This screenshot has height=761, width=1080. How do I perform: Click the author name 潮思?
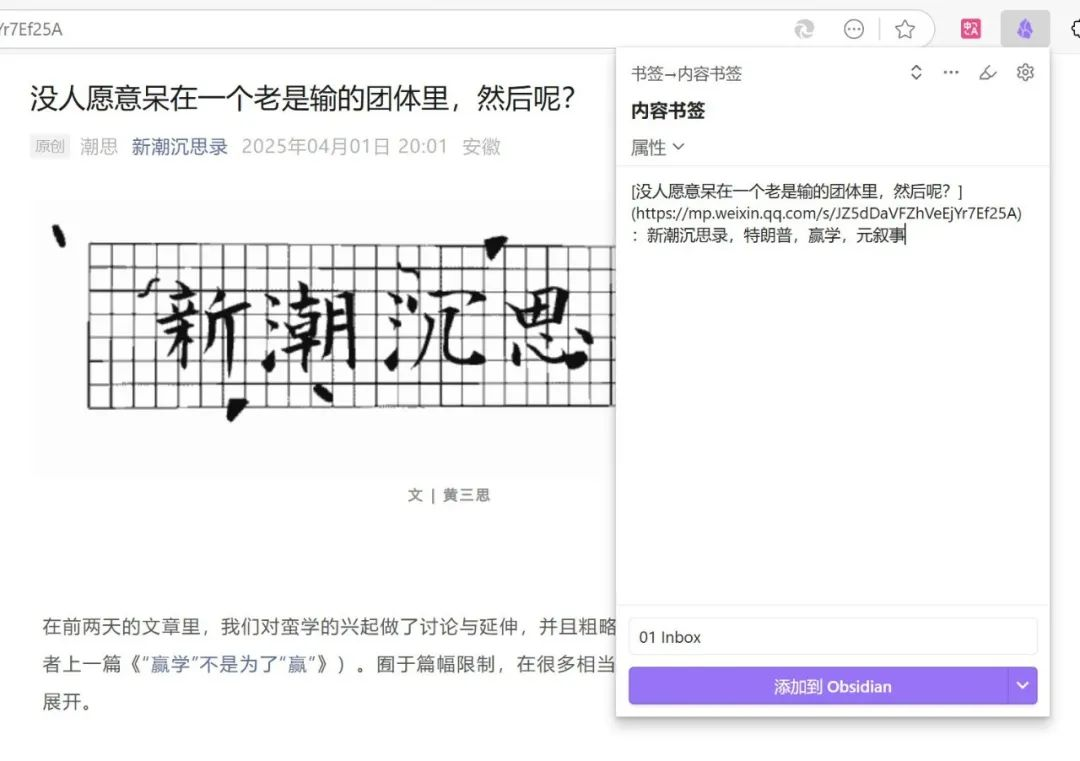pos(98,147)
